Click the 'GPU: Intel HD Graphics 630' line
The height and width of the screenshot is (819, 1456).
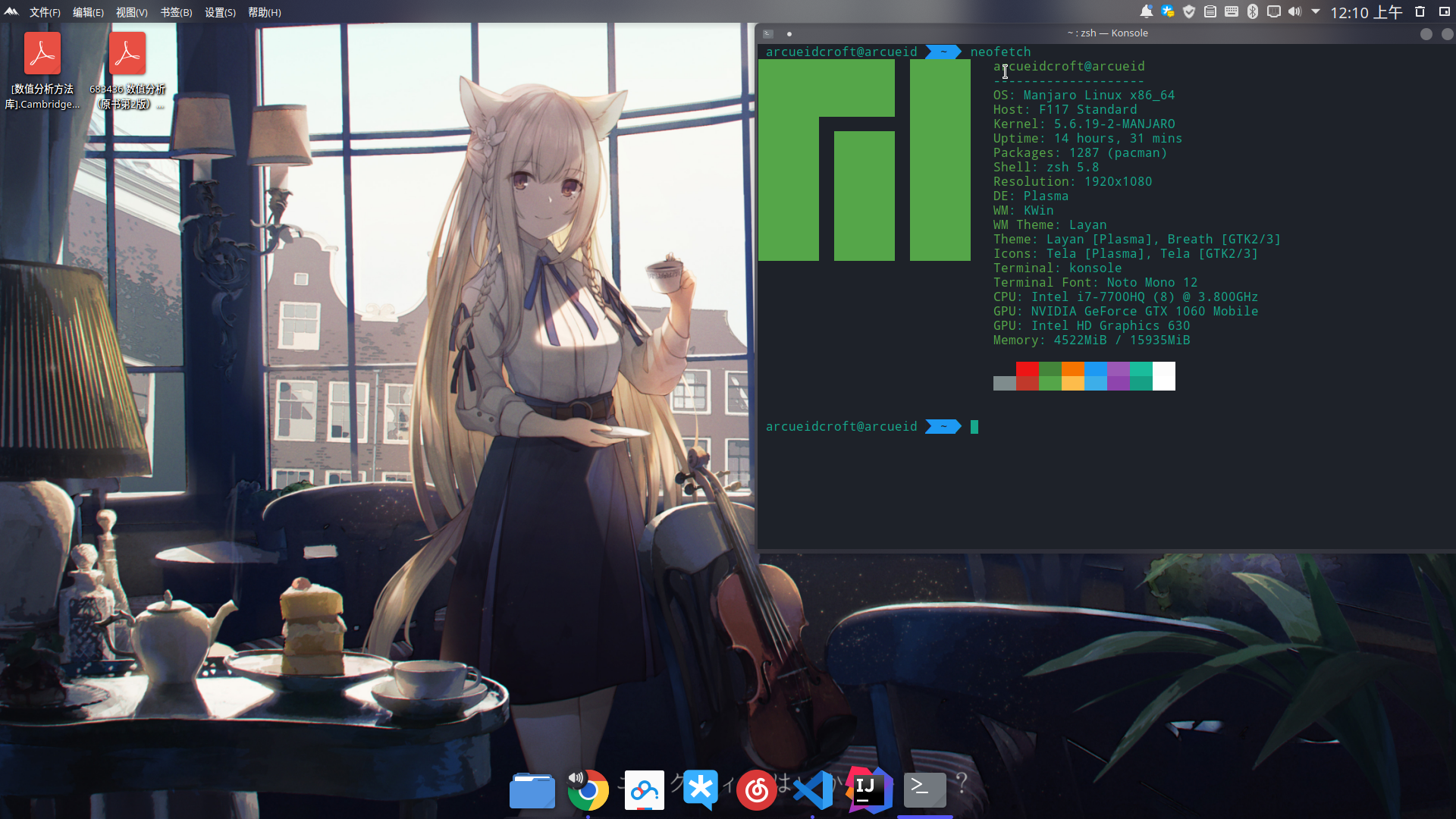[x=1091, y=325]
